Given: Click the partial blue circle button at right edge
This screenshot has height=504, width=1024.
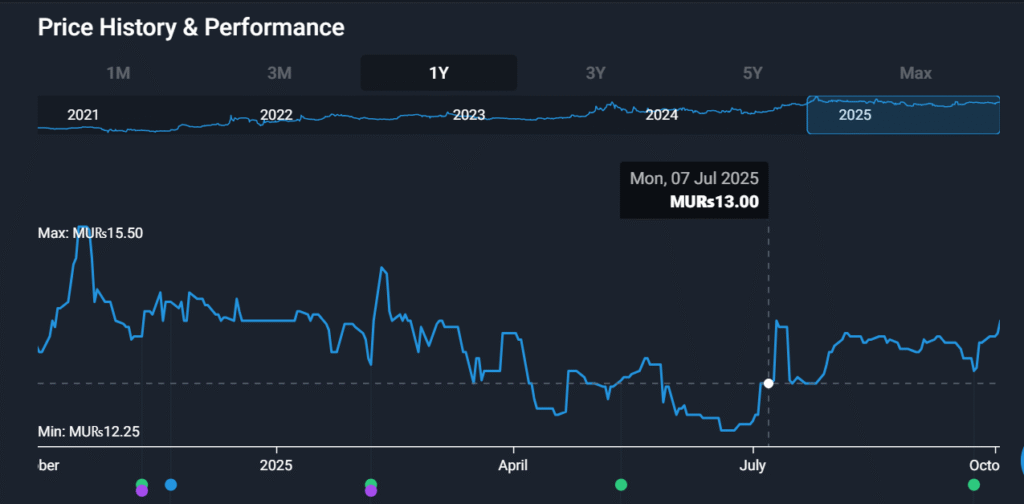Looking at the screenshot, I should point(1020,460).
